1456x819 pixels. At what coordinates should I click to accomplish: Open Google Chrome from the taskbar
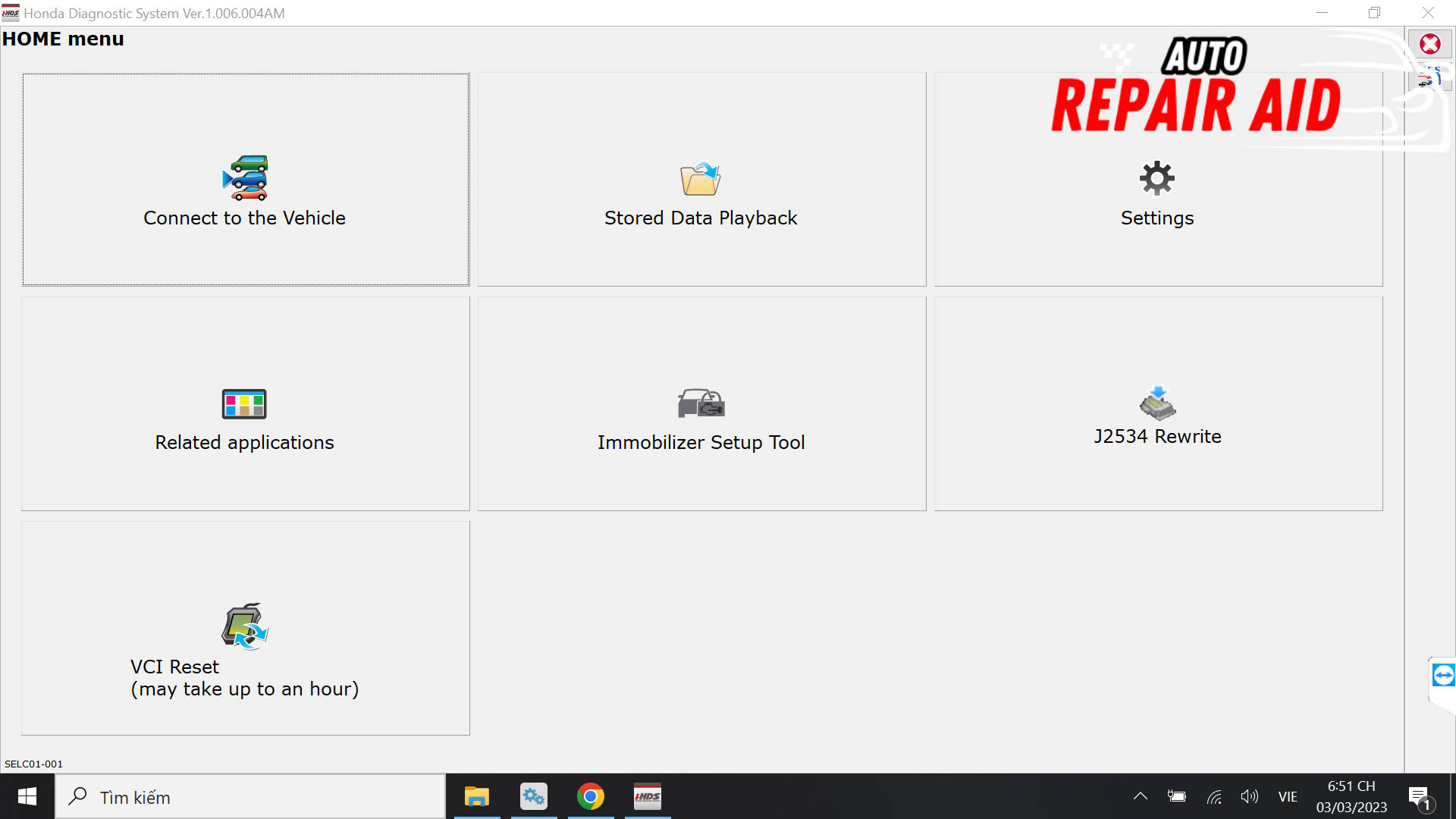point(591,797)
